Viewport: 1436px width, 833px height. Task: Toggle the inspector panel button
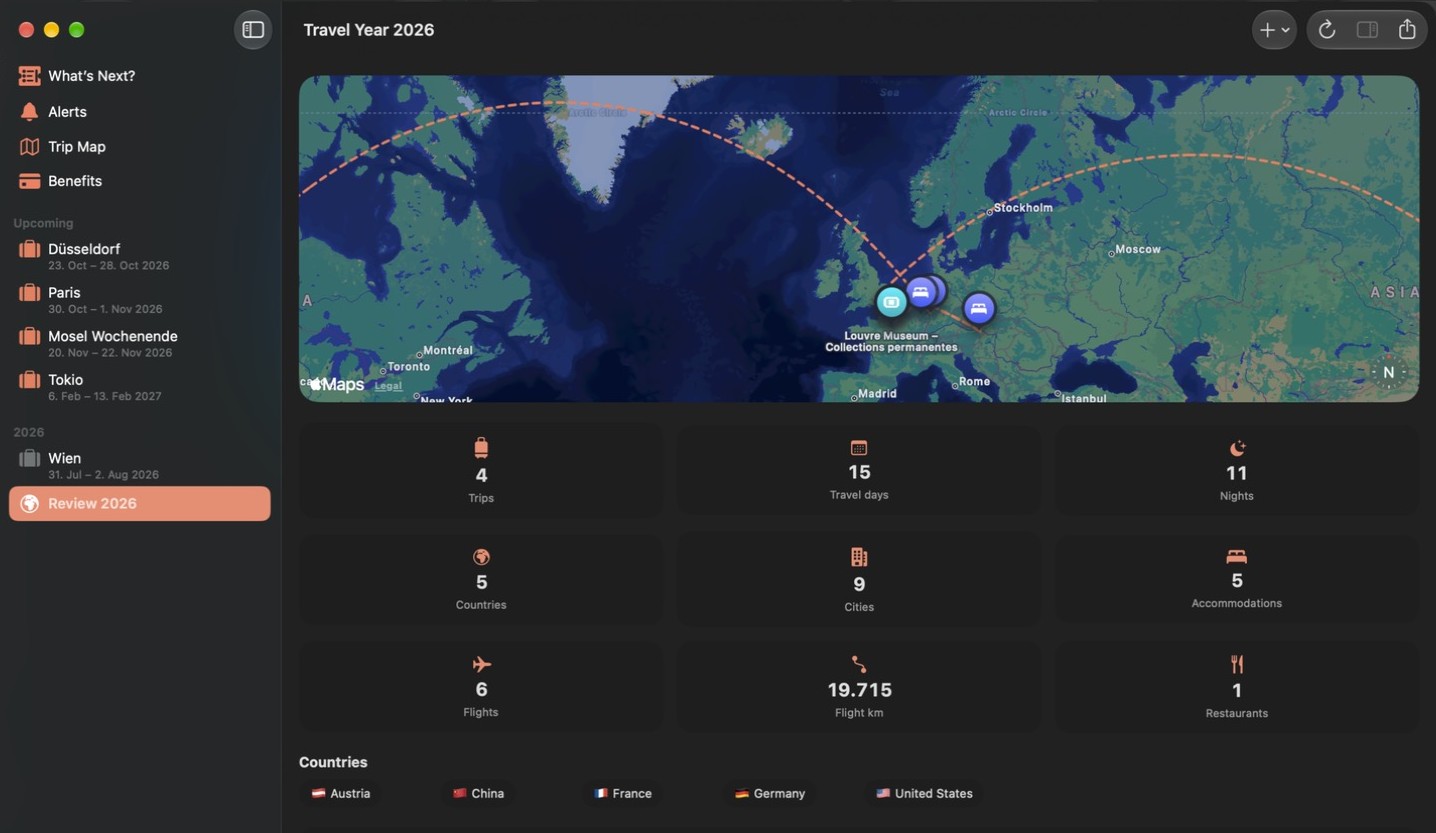click(1367, 30)
